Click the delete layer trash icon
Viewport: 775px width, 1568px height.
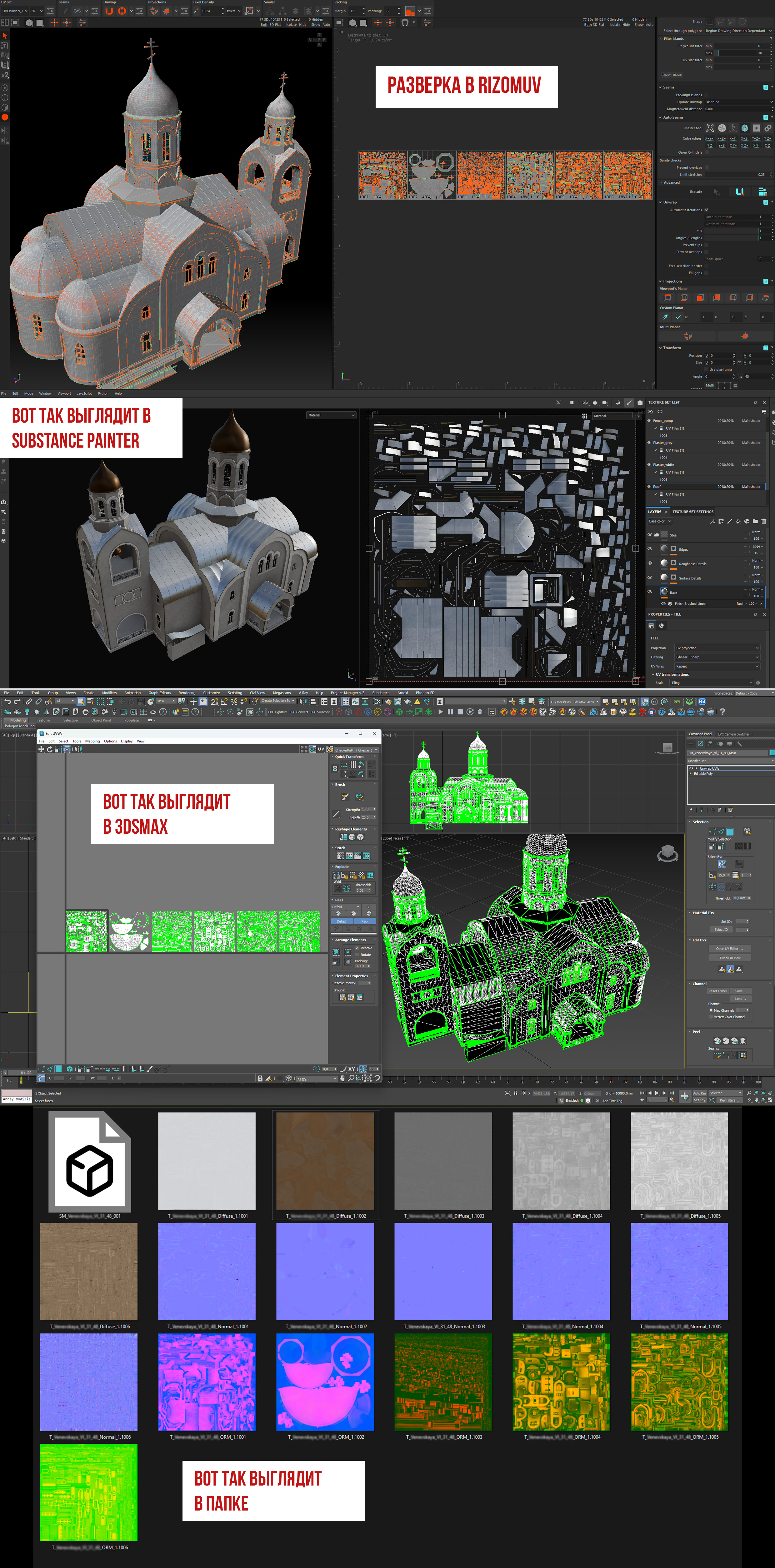click(x=763, y=521)
